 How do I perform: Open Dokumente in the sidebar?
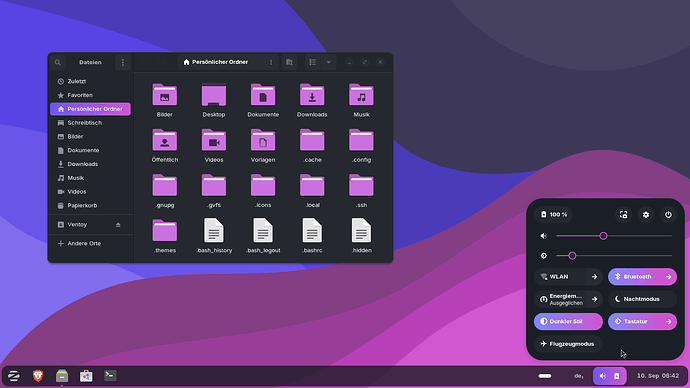point(90,150)
